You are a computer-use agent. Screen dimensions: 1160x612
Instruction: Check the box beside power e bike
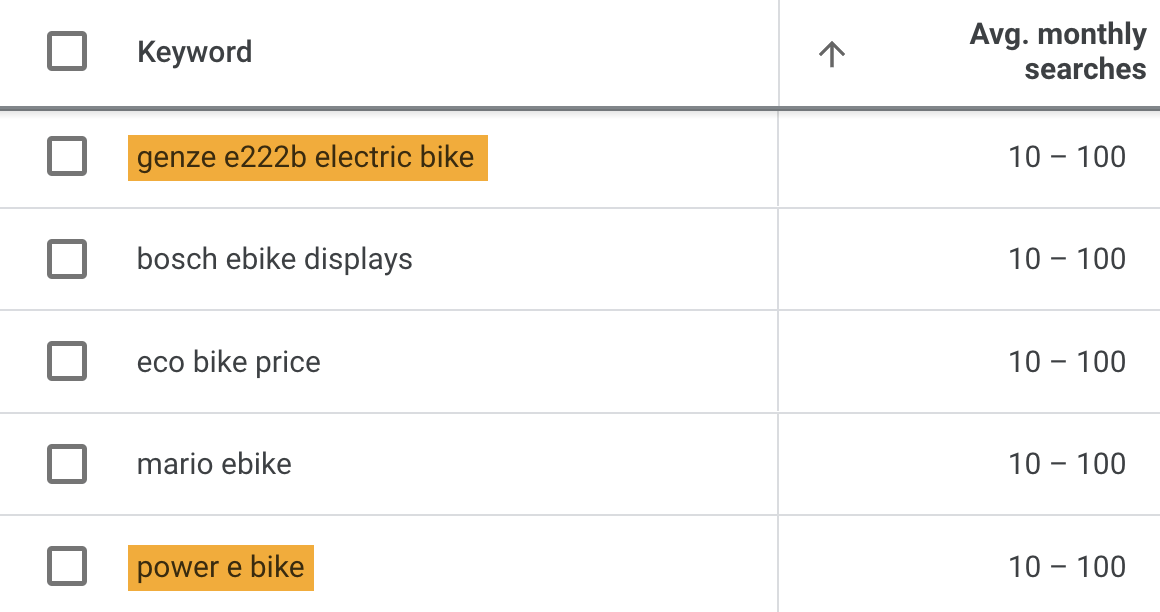(x=66, y=567)
